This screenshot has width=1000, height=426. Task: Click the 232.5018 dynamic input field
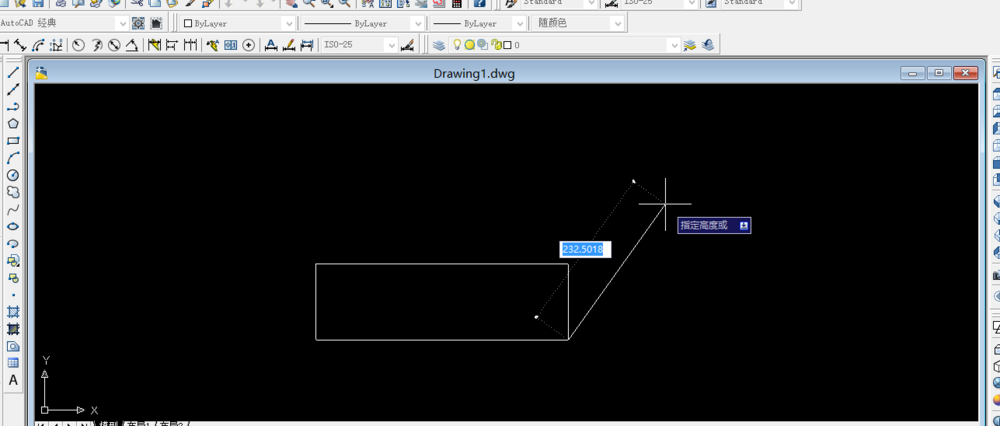[585, 249]
